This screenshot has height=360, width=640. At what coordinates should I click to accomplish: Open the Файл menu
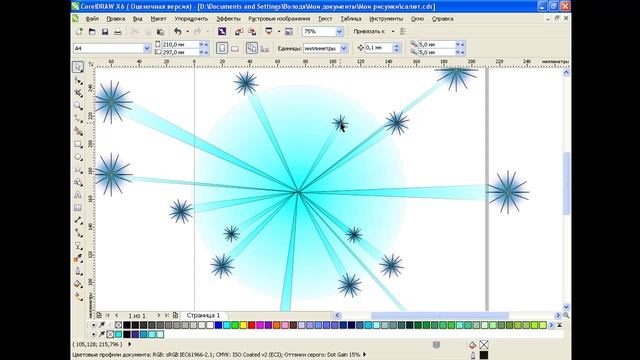[x=92, y=19]
